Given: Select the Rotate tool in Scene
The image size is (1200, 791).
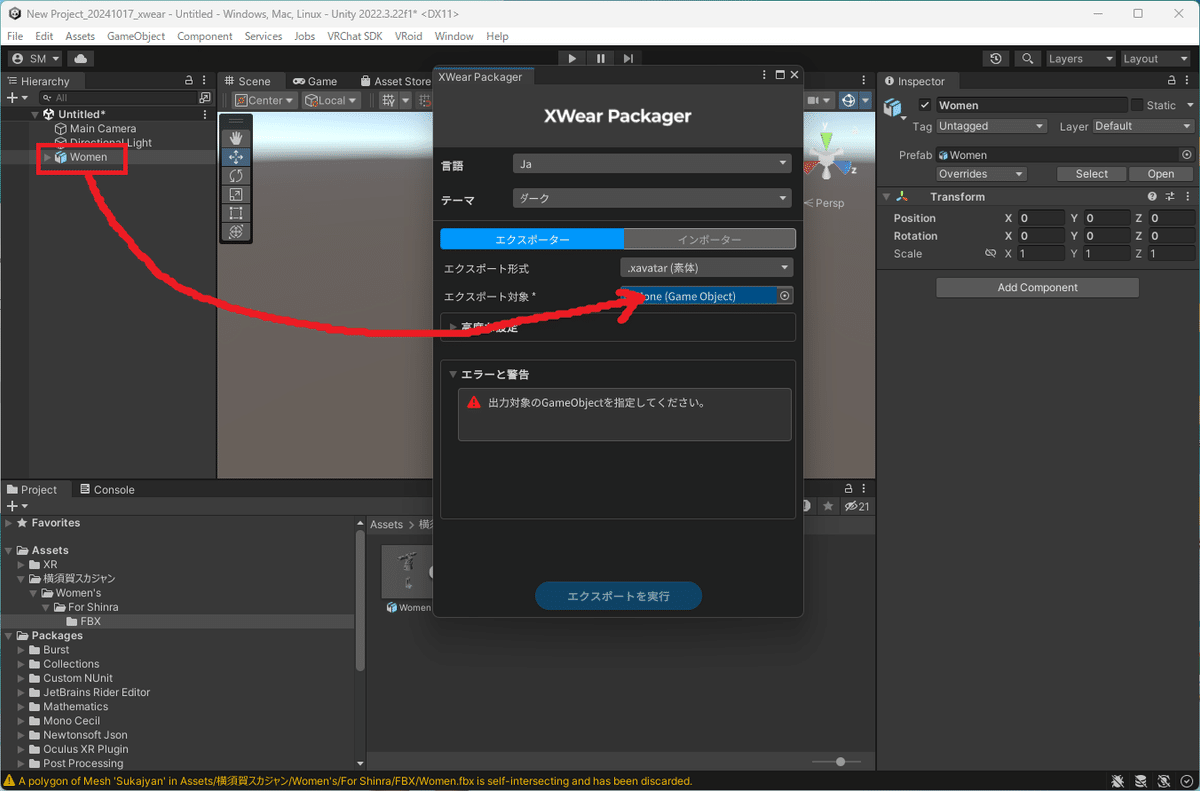Looking at the screenshot, I should point(236,176).
